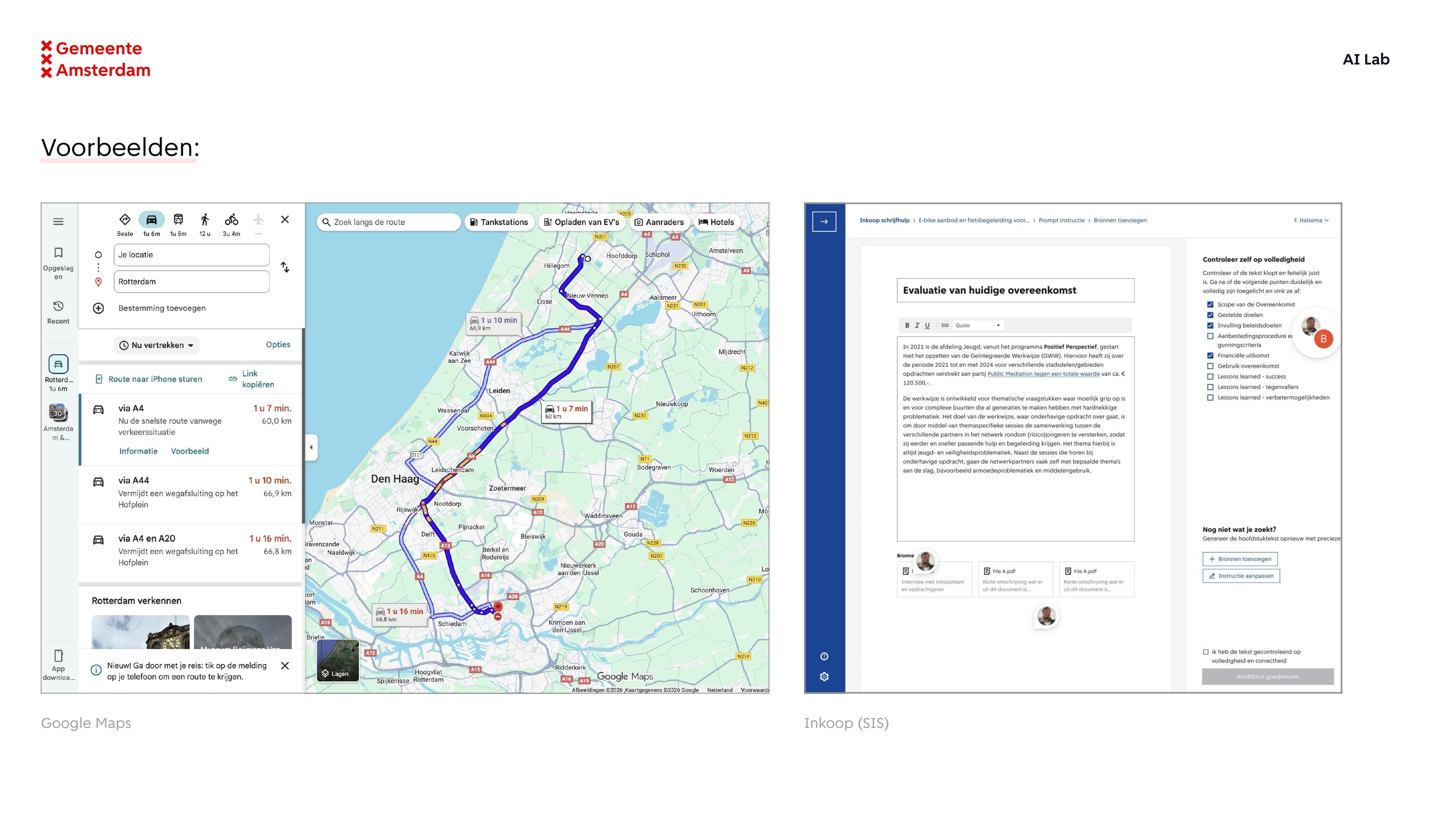Click the 1 u 10 min route label on map
Viewport: 1456px width, 819px height.
point(493,323)
